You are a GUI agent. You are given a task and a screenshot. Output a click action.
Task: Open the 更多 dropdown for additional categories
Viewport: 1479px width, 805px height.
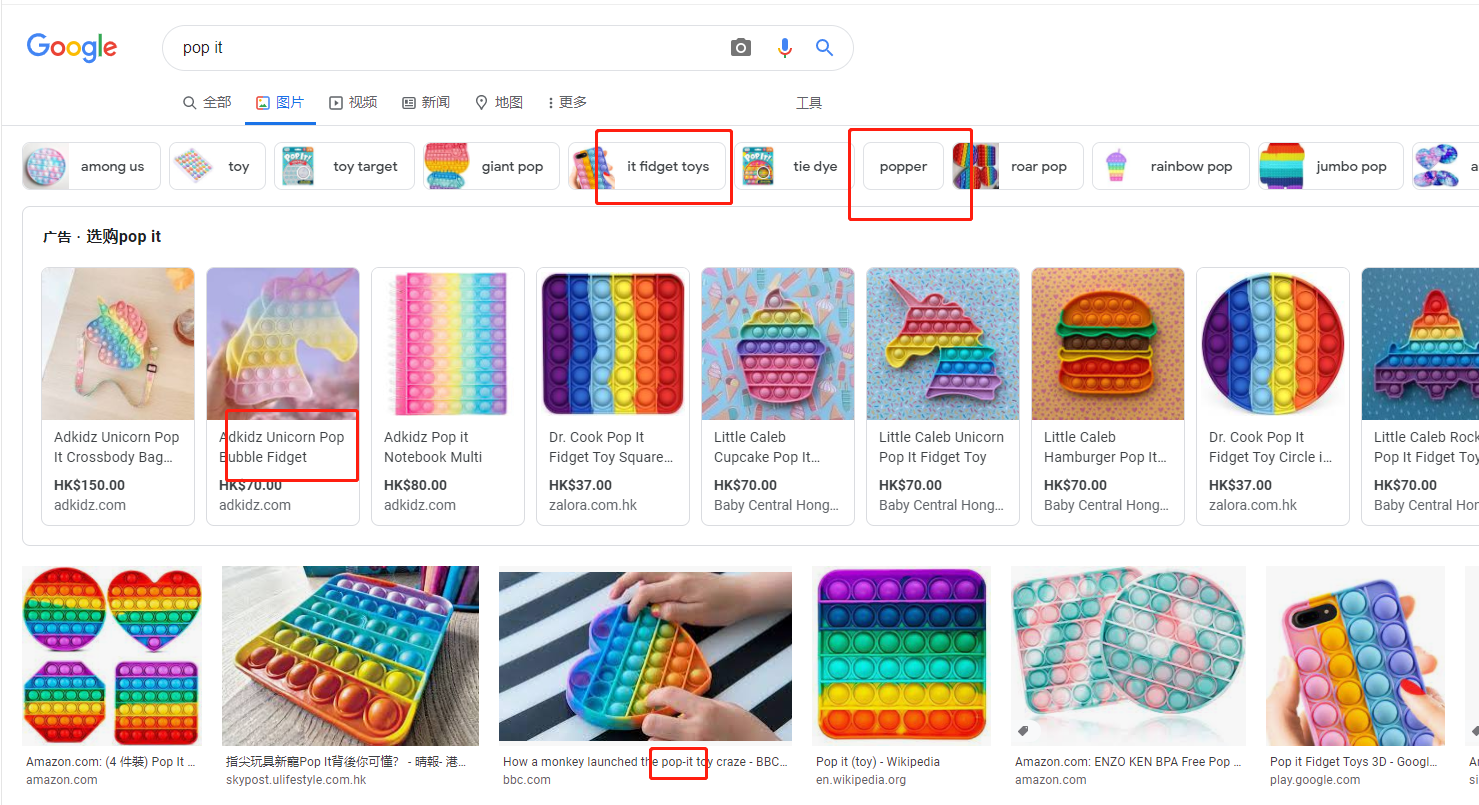(x=567, y=101)
